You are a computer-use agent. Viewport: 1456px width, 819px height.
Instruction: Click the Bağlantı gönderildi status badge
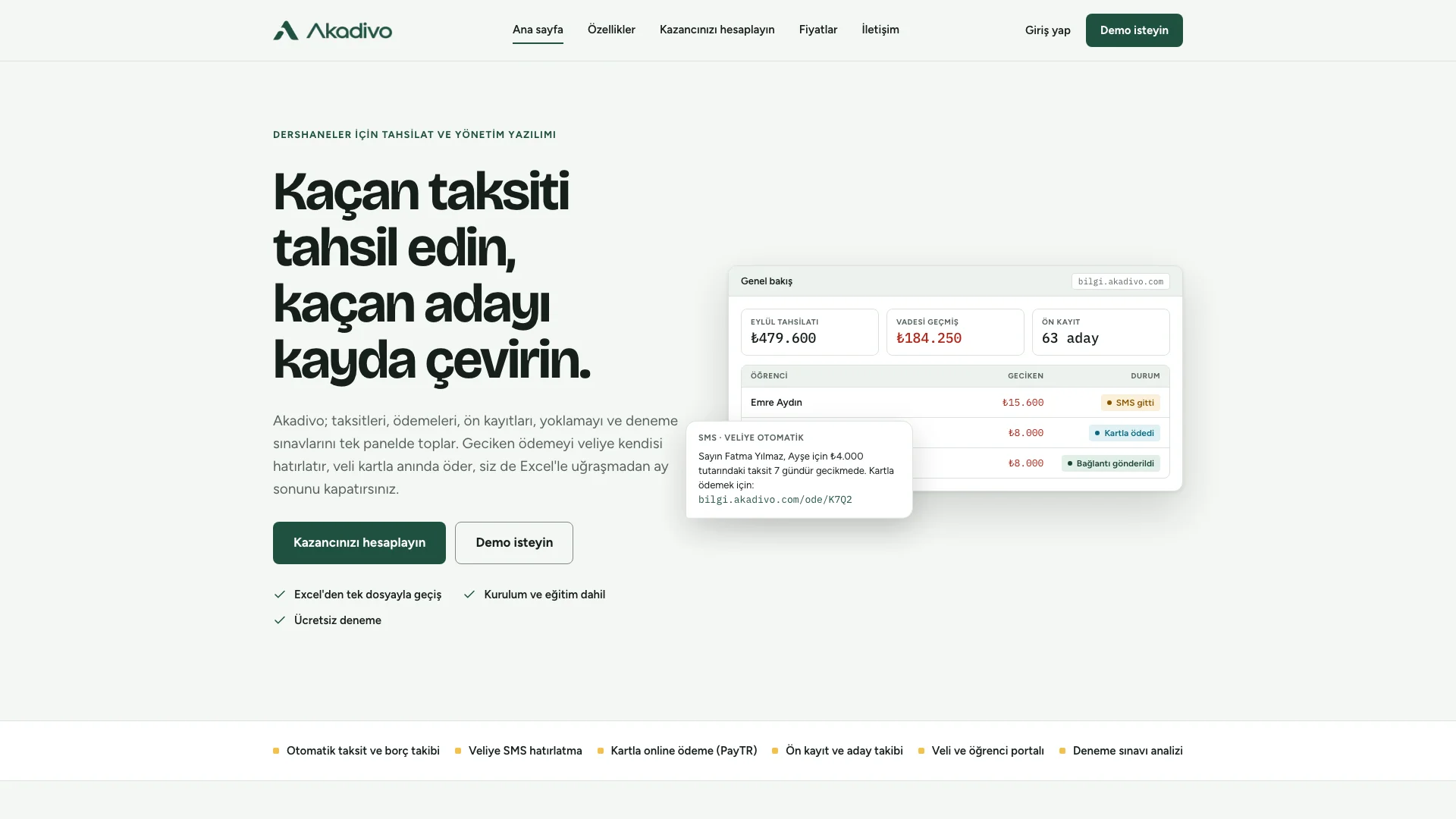[x=1111, y=463]
